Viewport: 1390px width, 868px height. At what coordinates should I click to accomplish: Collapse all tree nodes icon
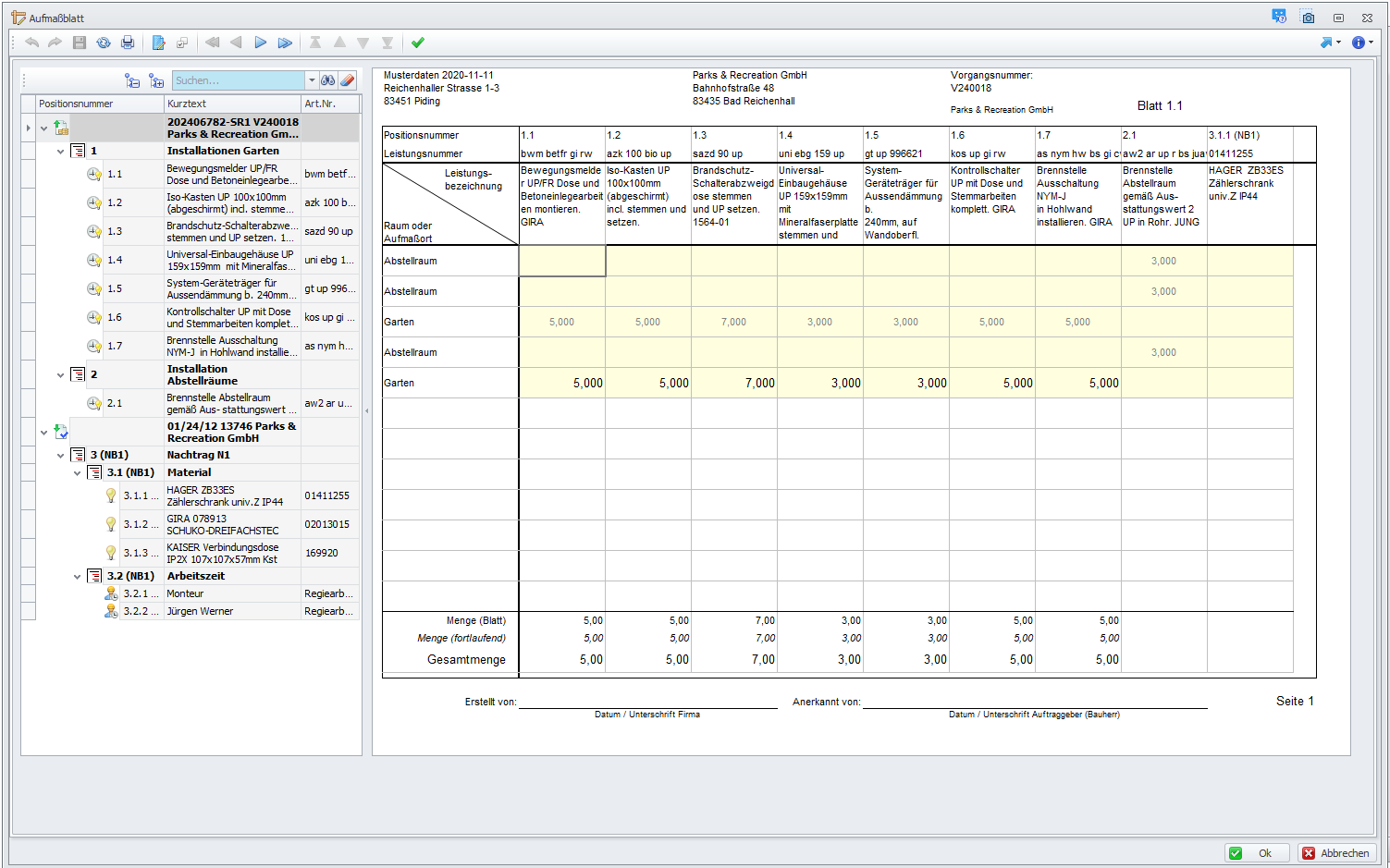[132, 81]
